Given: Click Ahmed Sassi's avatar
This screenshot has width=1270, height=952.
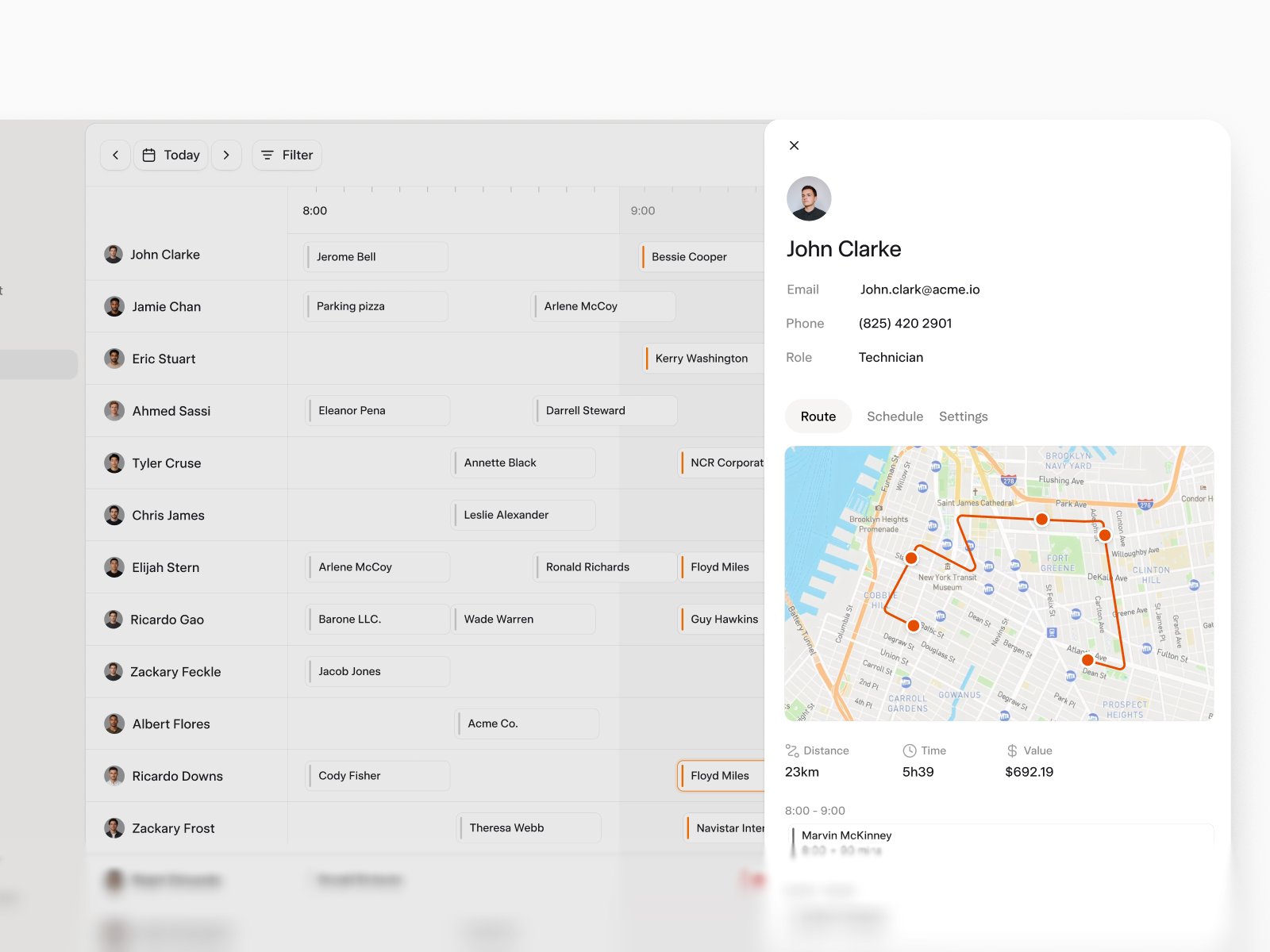Looking at the screenshot, I should tap(114, 411).
